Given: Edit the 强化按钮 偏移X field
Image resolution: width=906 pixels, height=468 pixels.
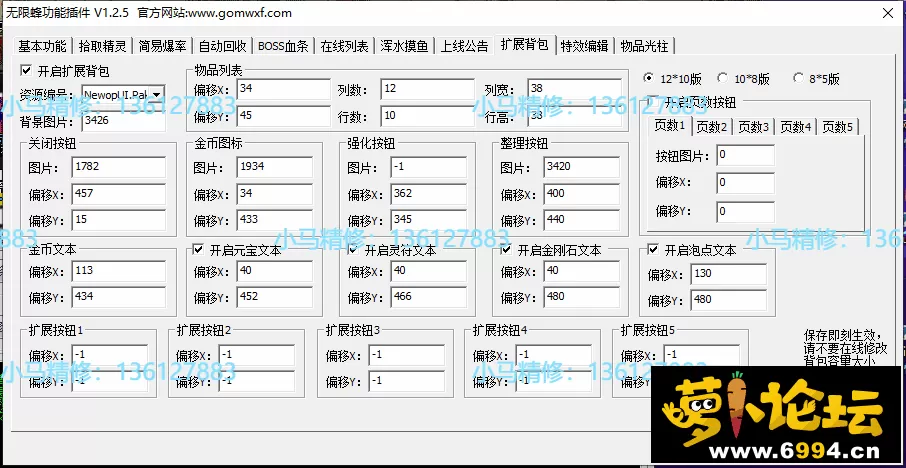Looking at the screenshot, I should [x=429, y=194].
